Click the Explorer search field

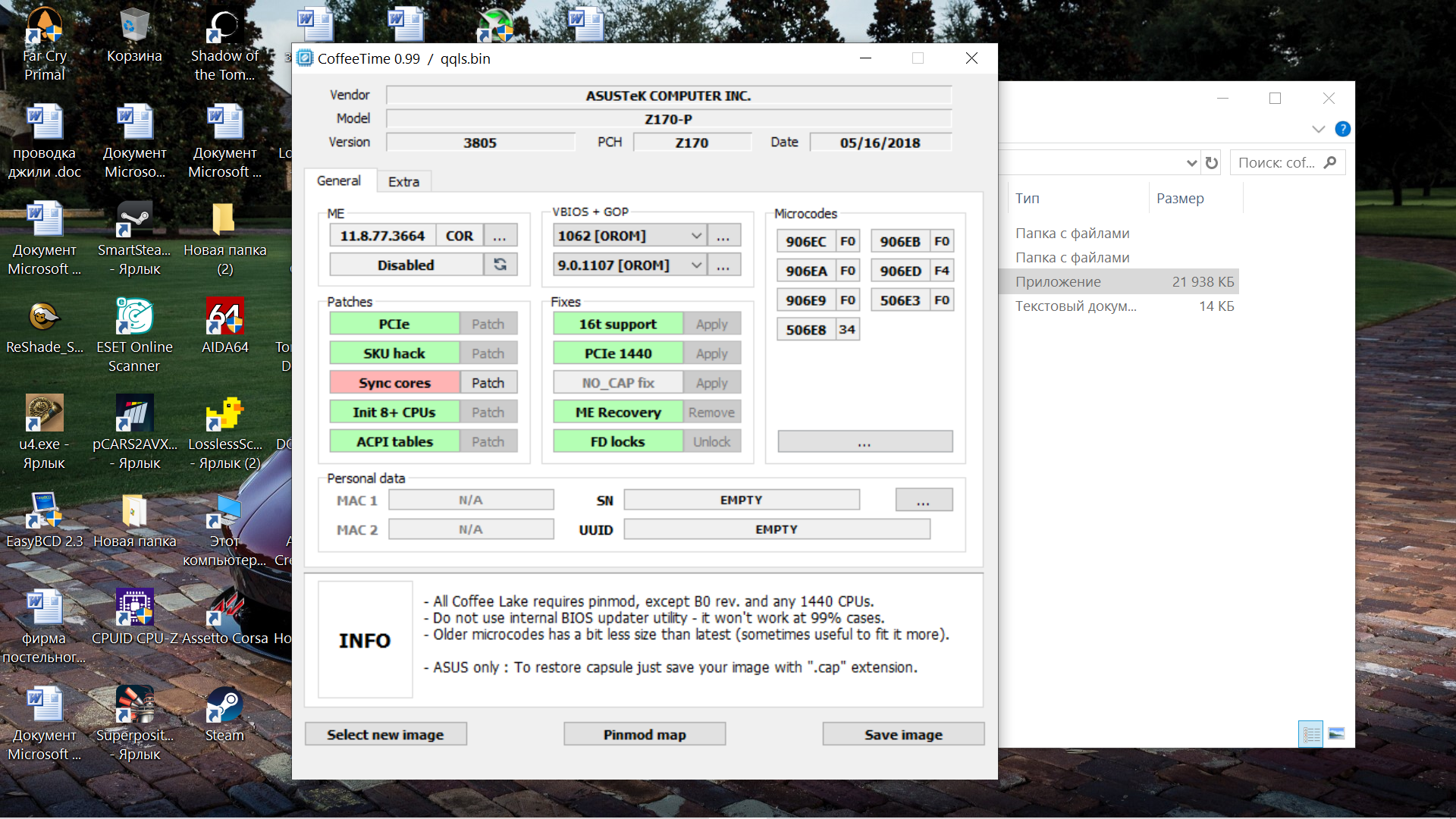(1278, 163)
